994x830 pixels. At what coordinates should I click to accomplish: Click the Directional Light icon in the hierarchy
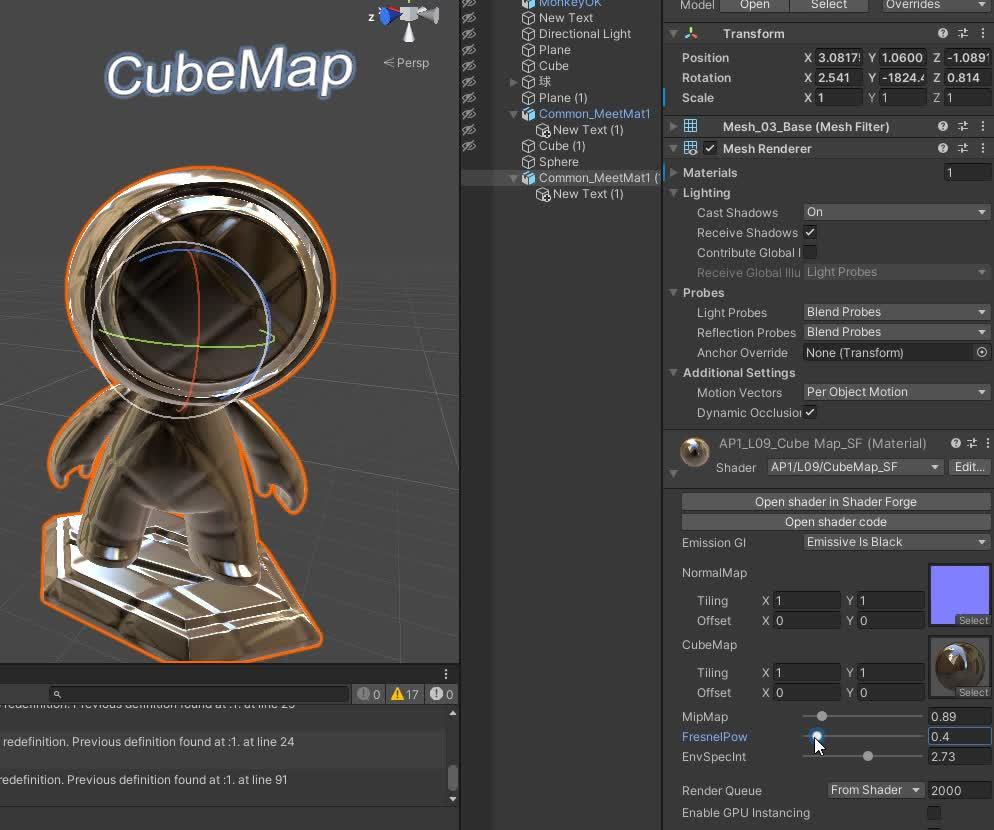point(529,33)
